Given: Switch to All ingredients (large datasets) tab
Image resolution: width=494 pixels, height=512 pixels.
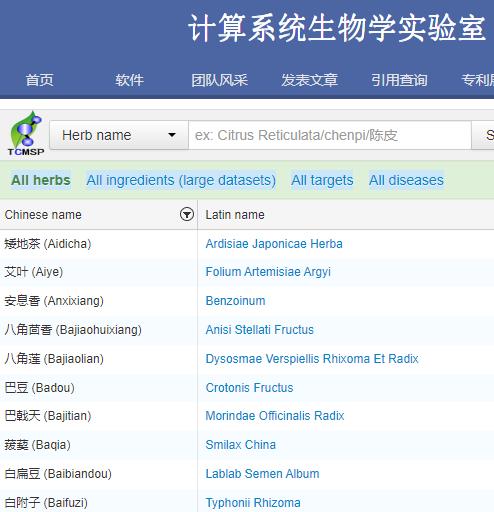Looking at the screenshot, I should (x=181, y=180).
